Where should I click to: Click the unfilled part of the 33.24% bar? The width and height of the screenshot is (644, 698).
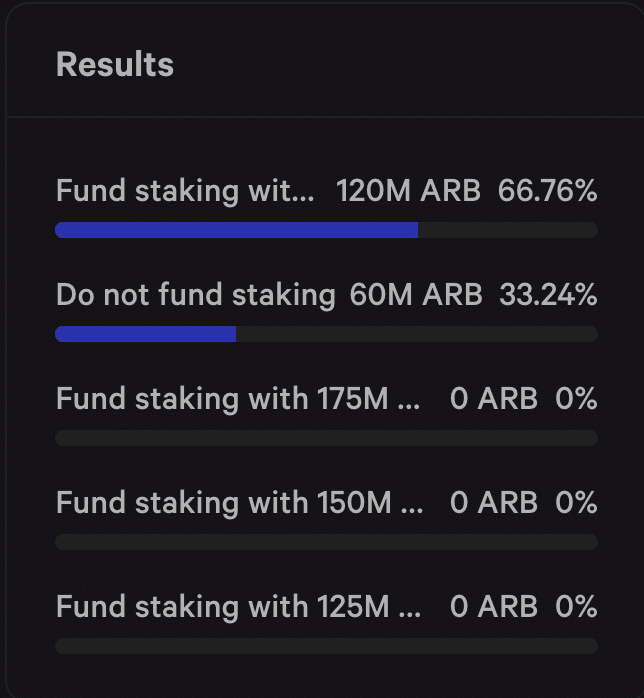pos(417,334)
